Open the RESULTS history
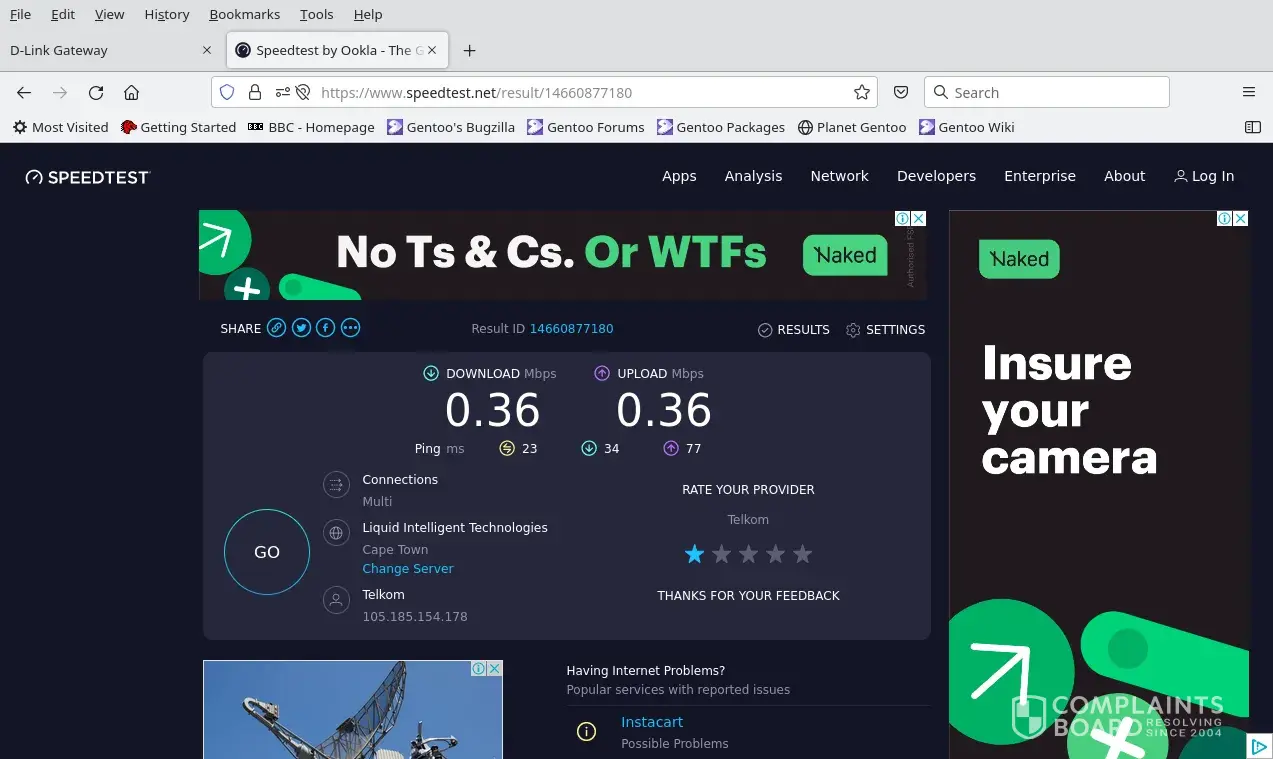 tap(794, 330)
